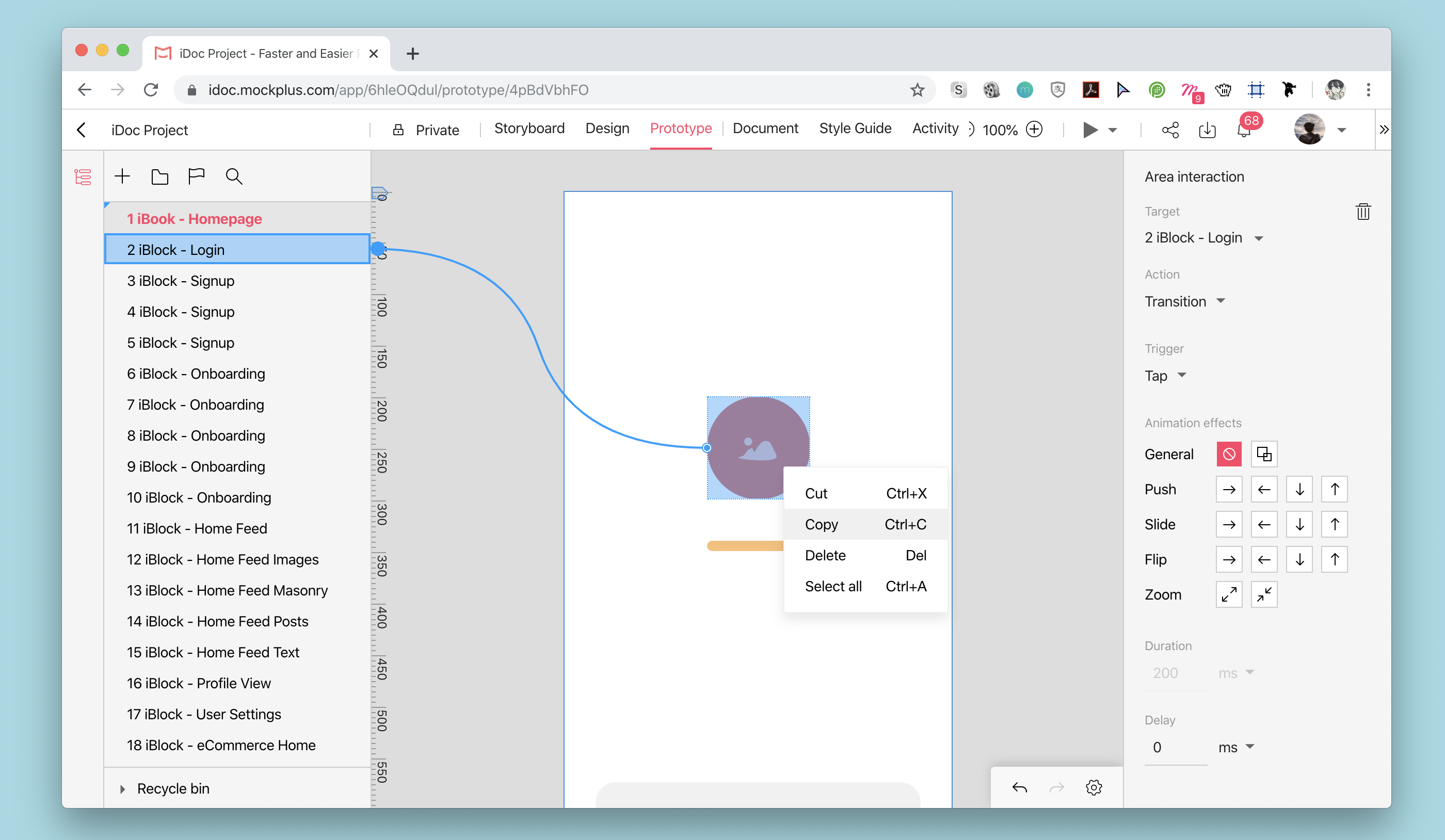Select page 11 iBlock - Home Feed

coord(237,528)
